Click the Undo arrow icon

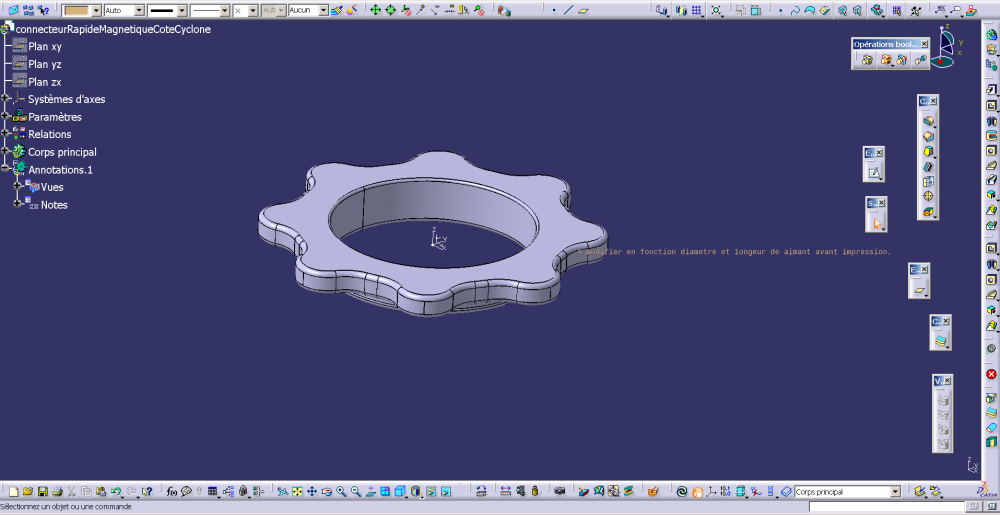[x=116, y=491]
